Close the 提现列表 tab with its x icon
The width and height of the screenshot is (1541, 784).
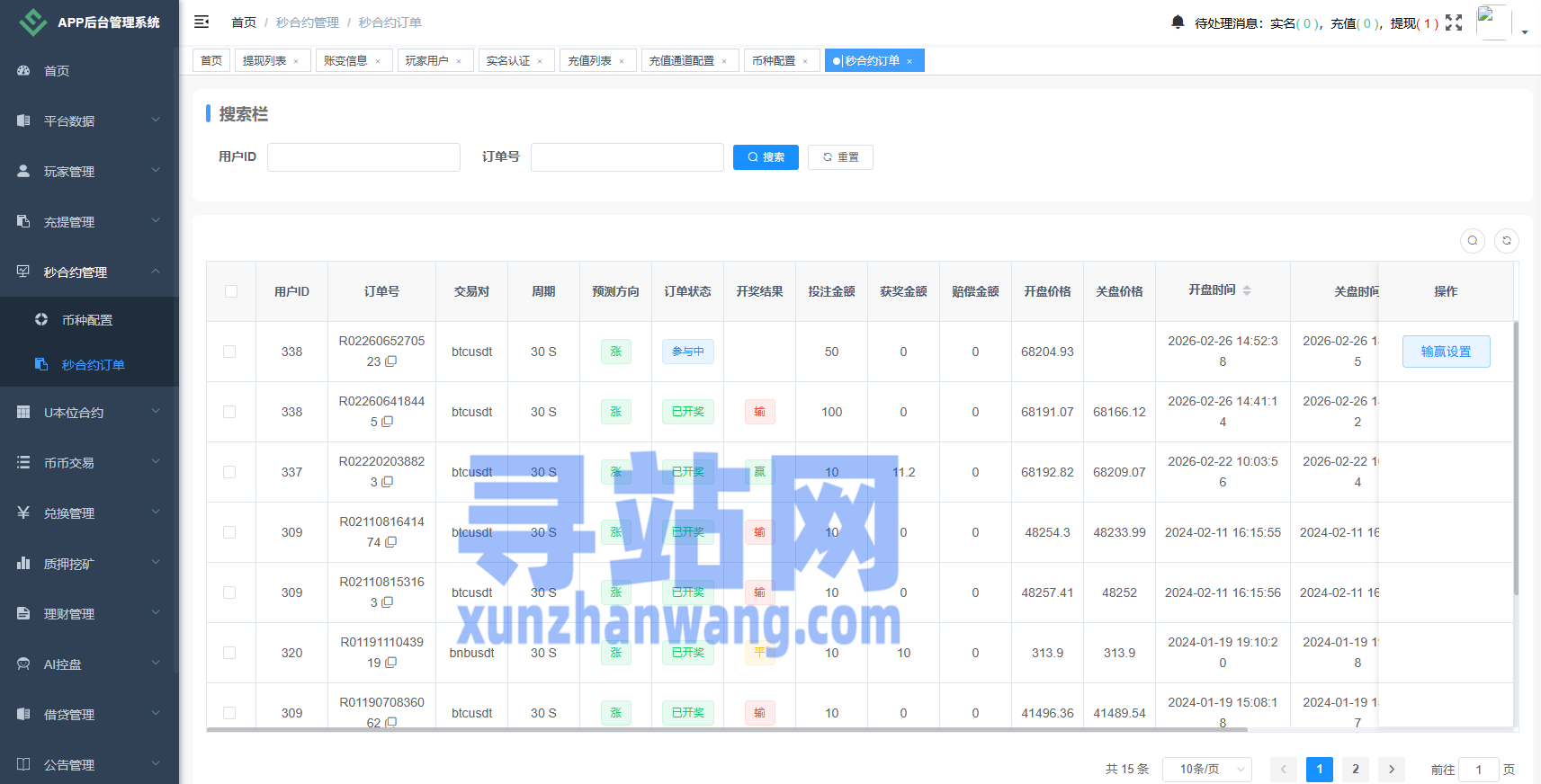(296, 61)
